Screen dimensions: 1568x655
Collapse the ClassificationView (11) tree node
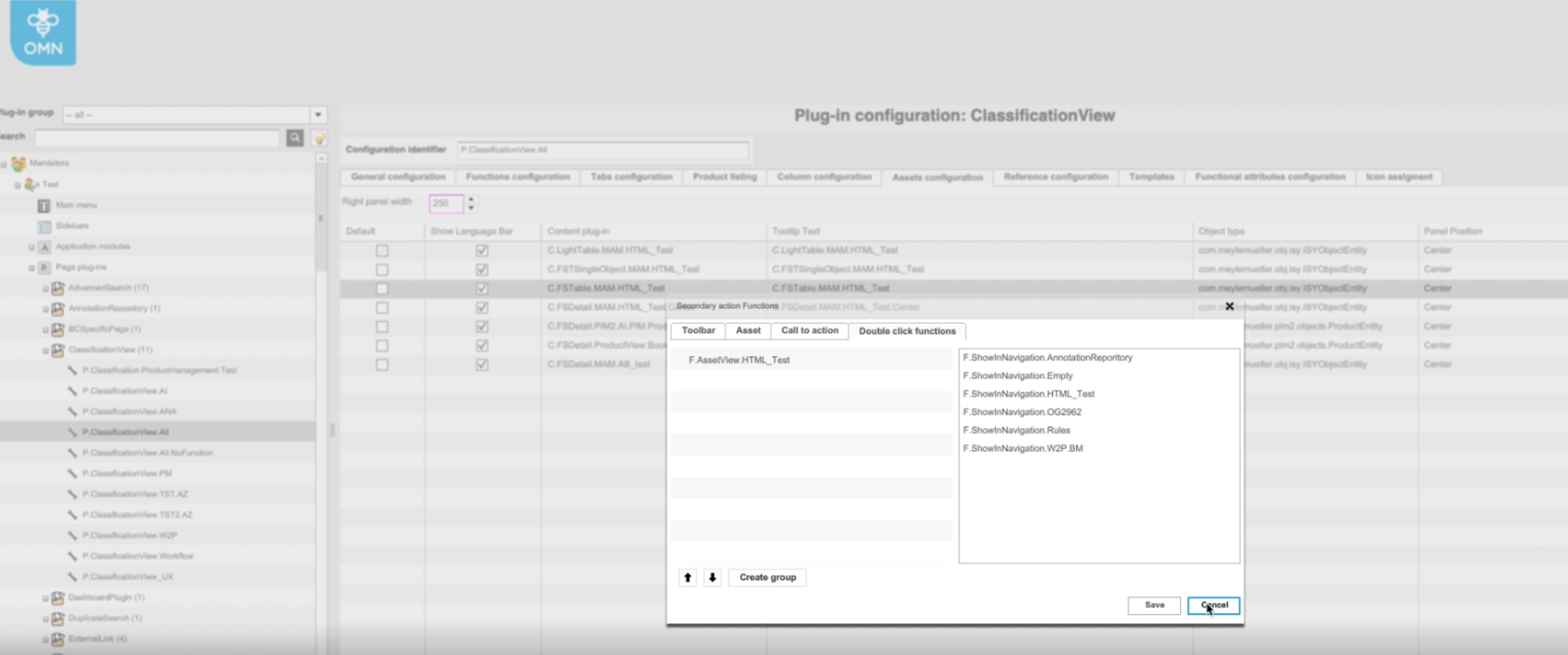(45, 351)
